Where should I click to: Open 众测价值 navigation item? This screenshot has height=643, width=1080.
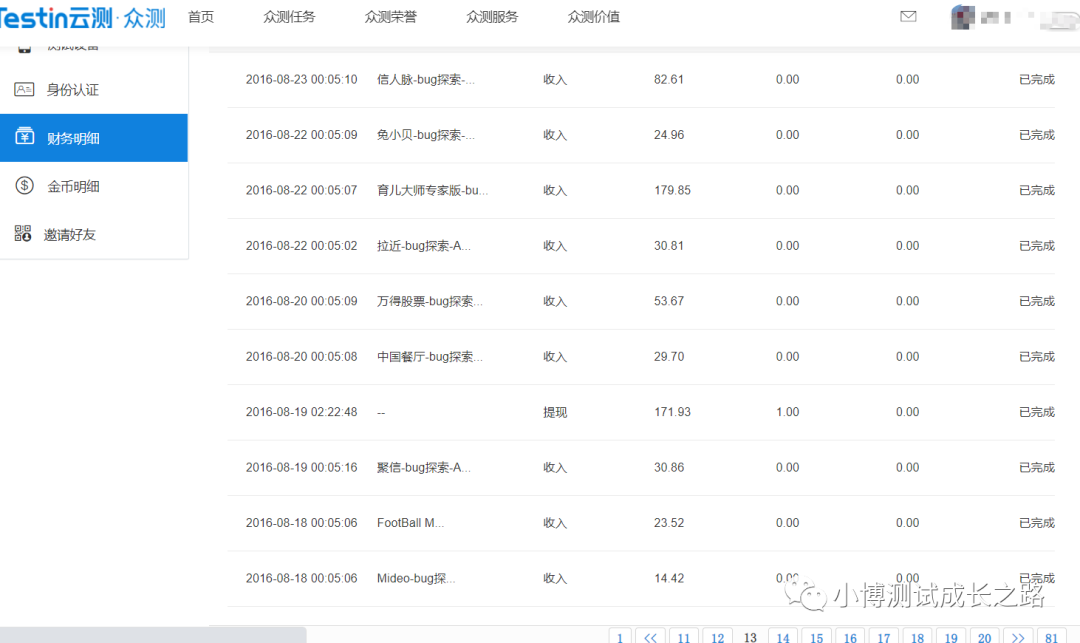tap(594, 17)
